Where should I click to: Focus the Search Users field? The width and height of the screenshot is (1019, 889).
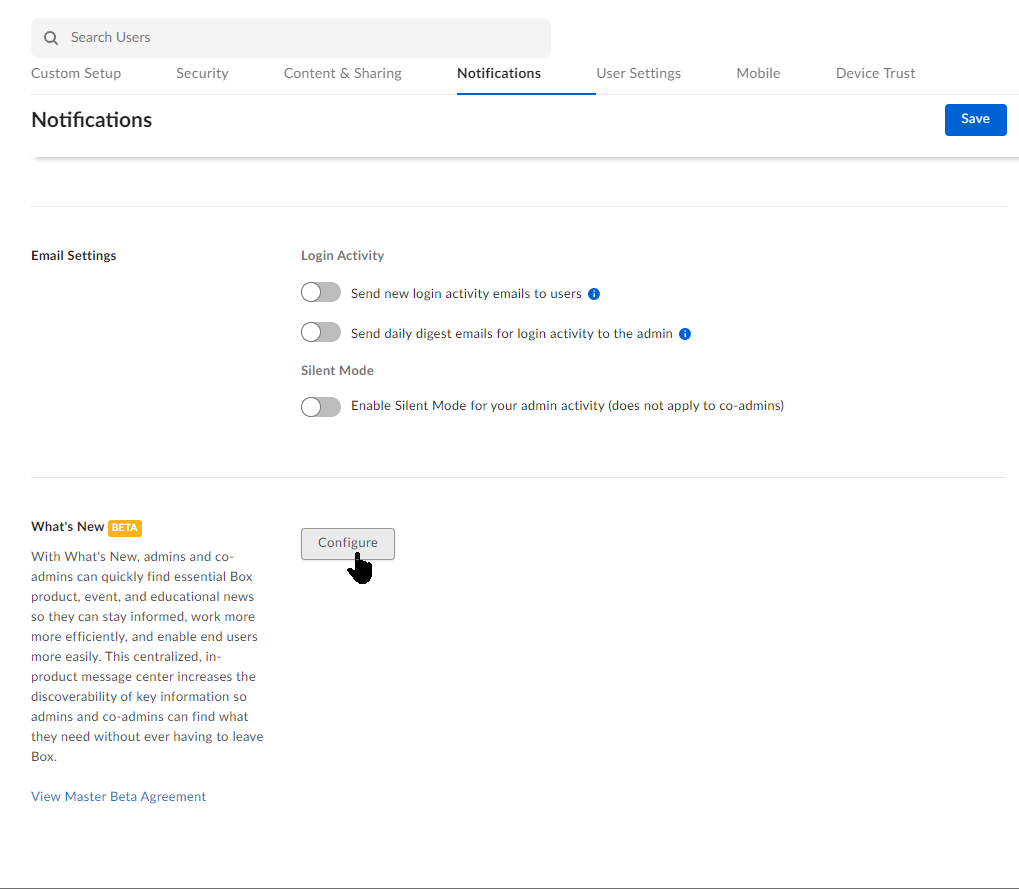coord(291,38)
